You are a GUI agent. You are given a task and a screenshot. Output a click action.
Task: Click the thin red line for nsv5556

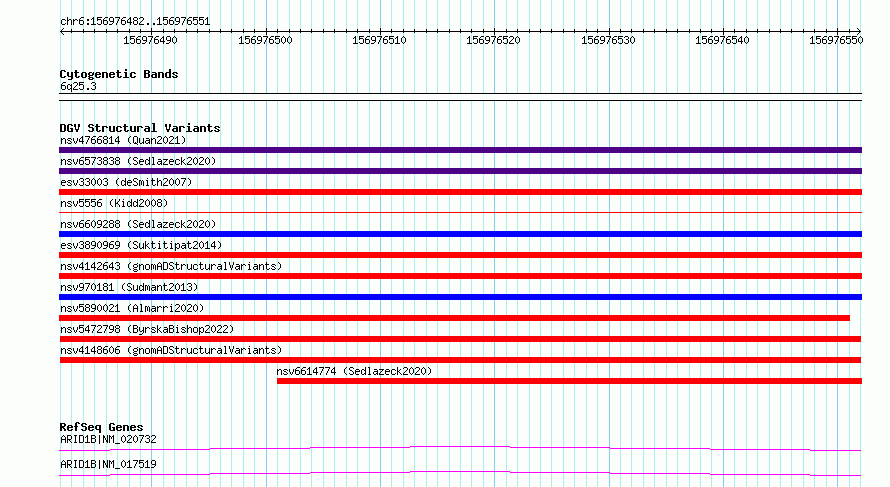click(x=460, y=212)
